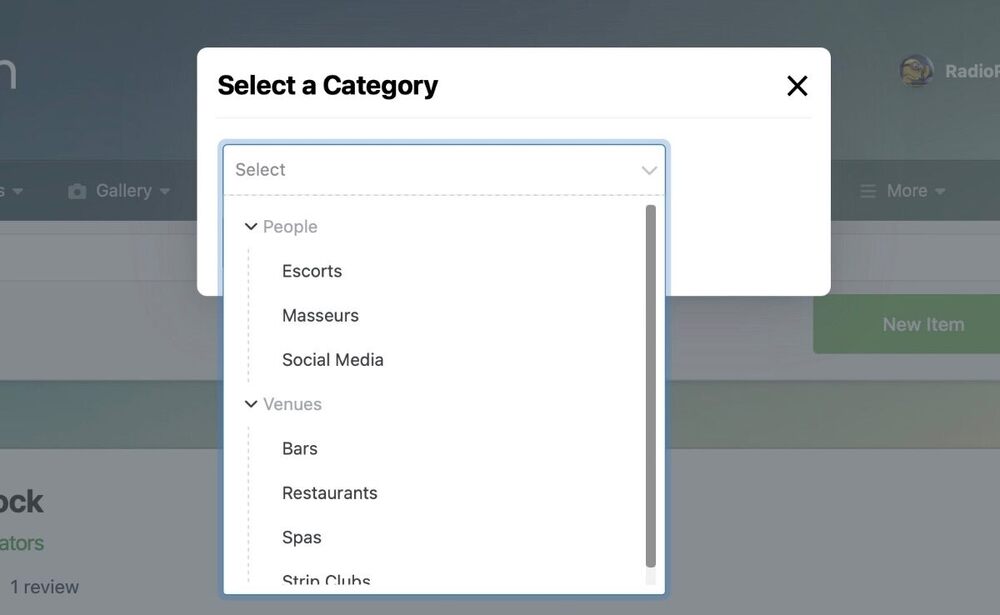Viewport: 1000px width, 615px height.
Task: Select the Restaurants category
Action: click(x=330, y=493)
